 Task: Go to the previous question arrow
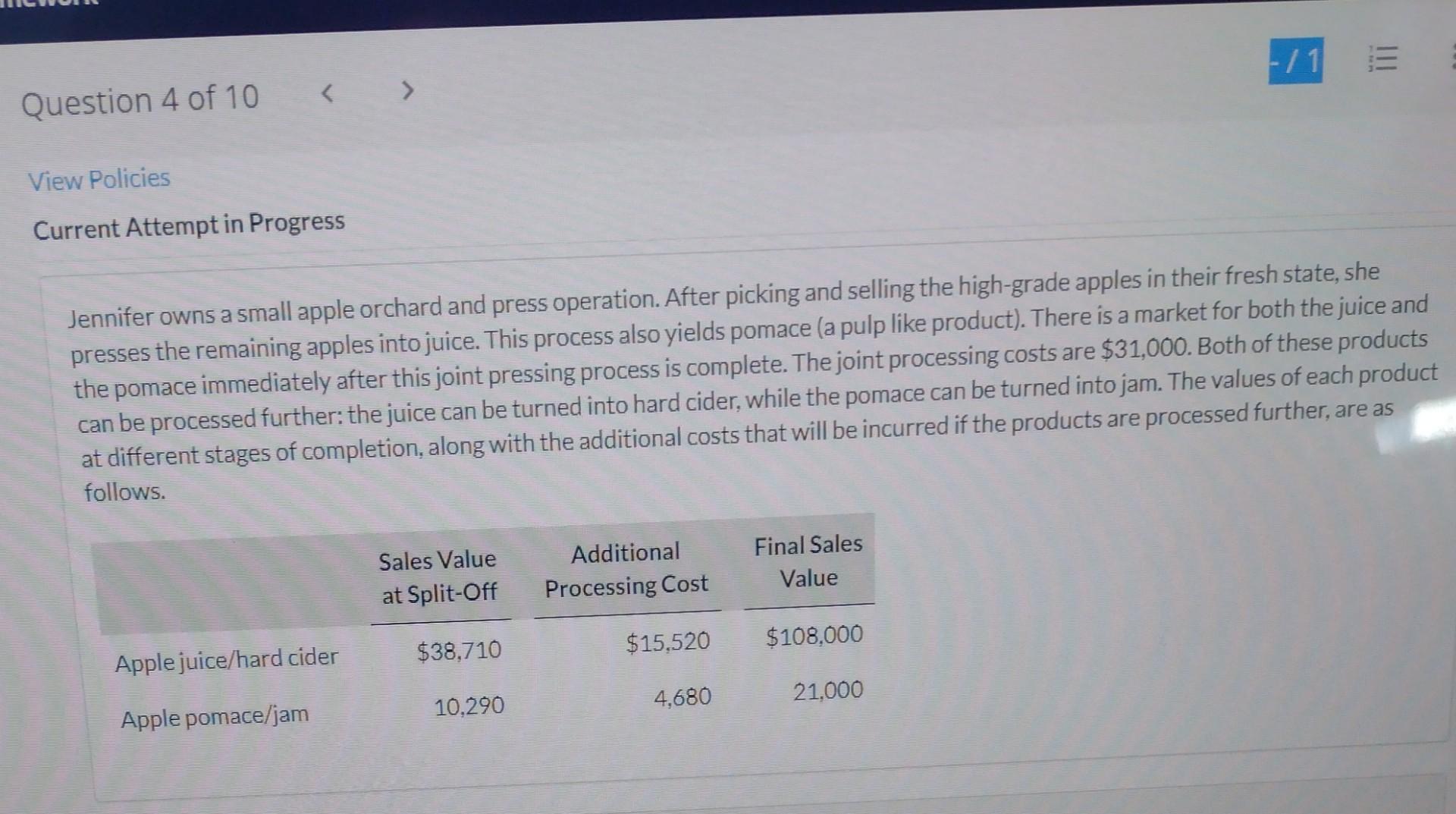coord(327,94)
